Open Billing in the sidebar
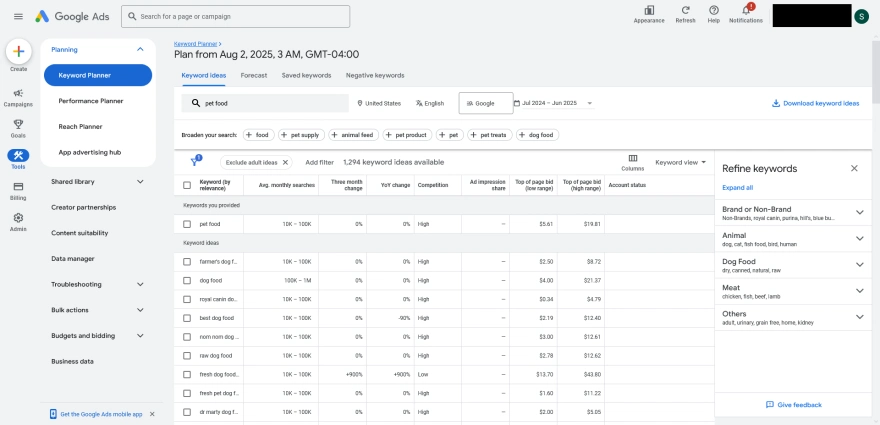880x425 pixels. click(x=18, y=190)
